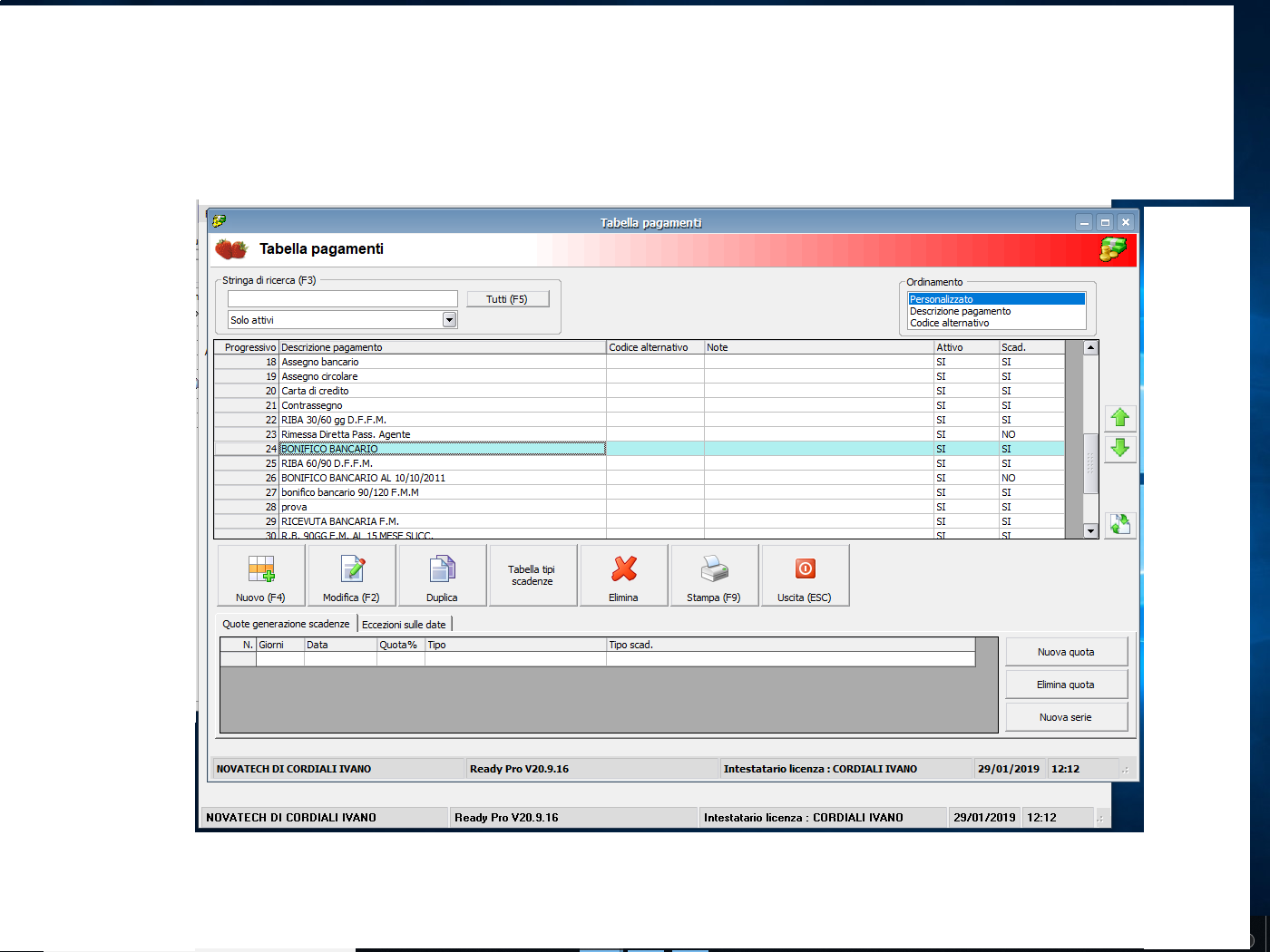
Task: Choose Codice alternativo sorting option
Action: coord(997,323)
